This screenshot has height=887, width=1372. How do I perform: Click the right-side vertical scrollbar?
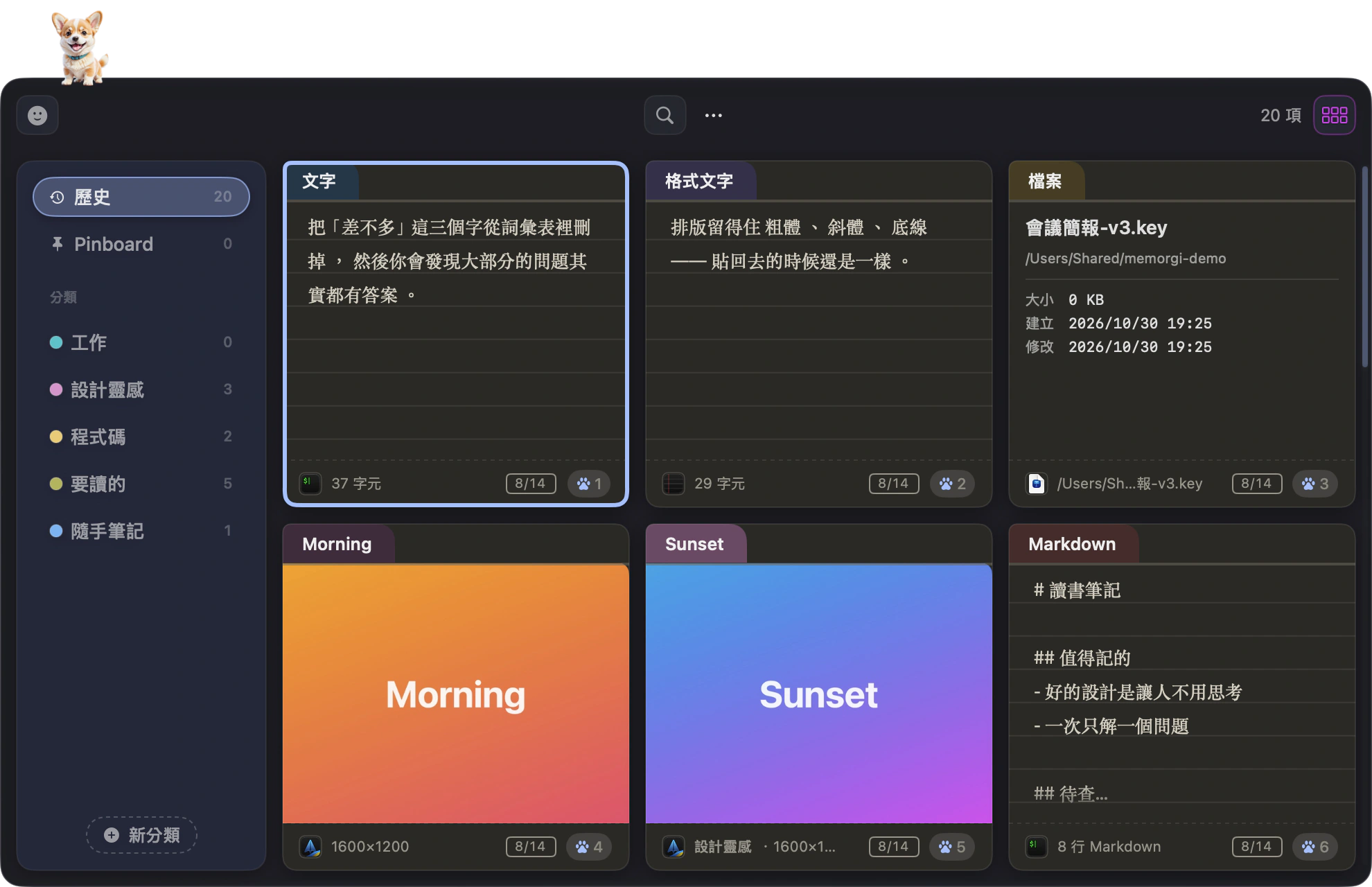1364,267
